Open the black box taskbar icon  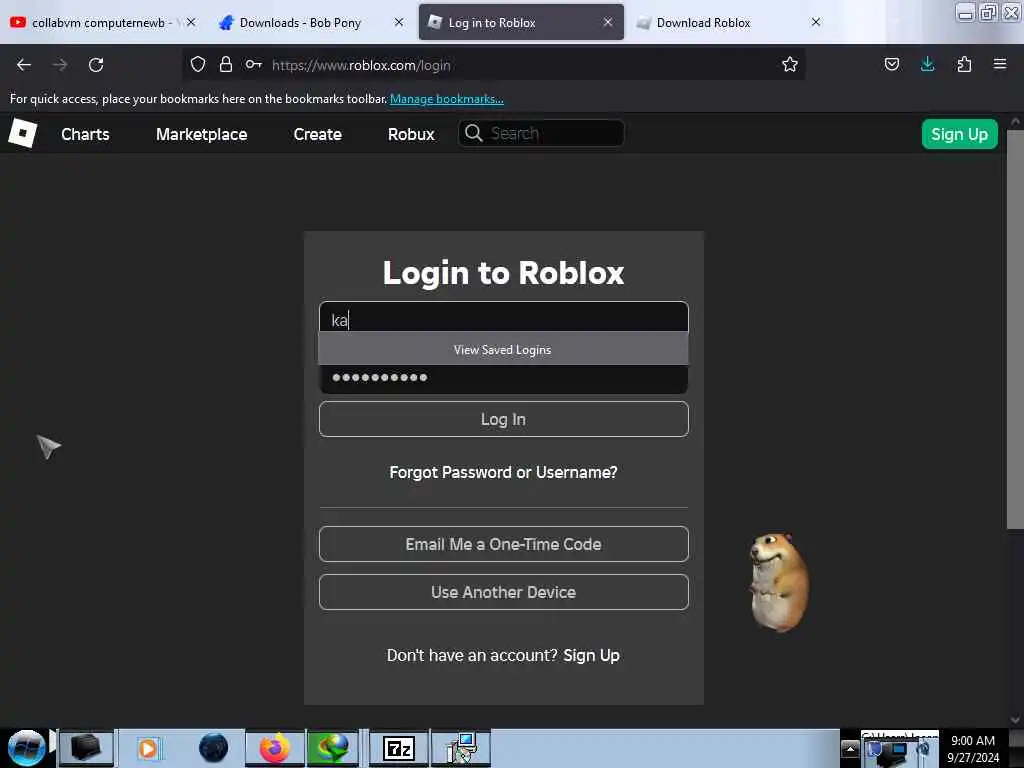click(86, 748)
